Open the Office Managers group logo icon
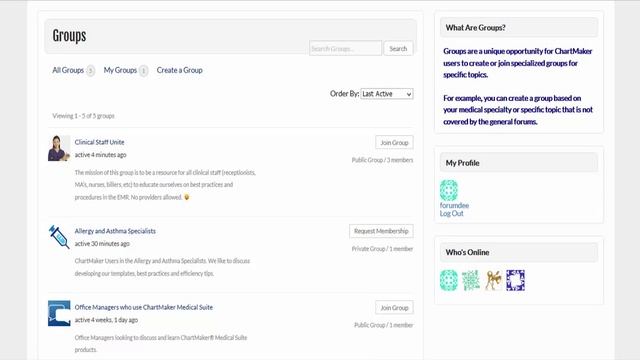The width and height of the screenshot is (640, 360). [x=59, y=313]
